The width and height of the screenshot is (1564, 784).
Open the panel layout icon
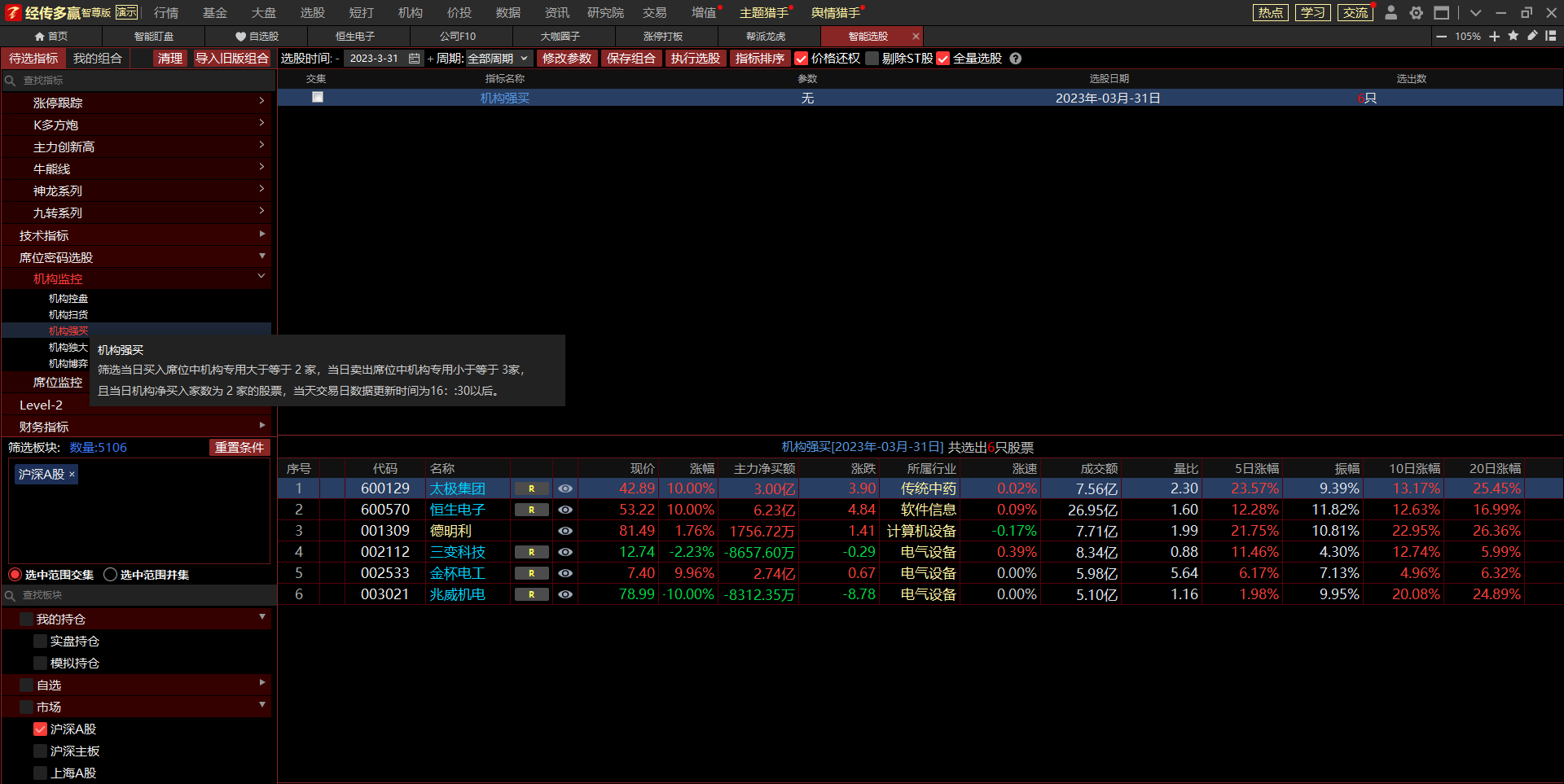tap(1550, 36)
